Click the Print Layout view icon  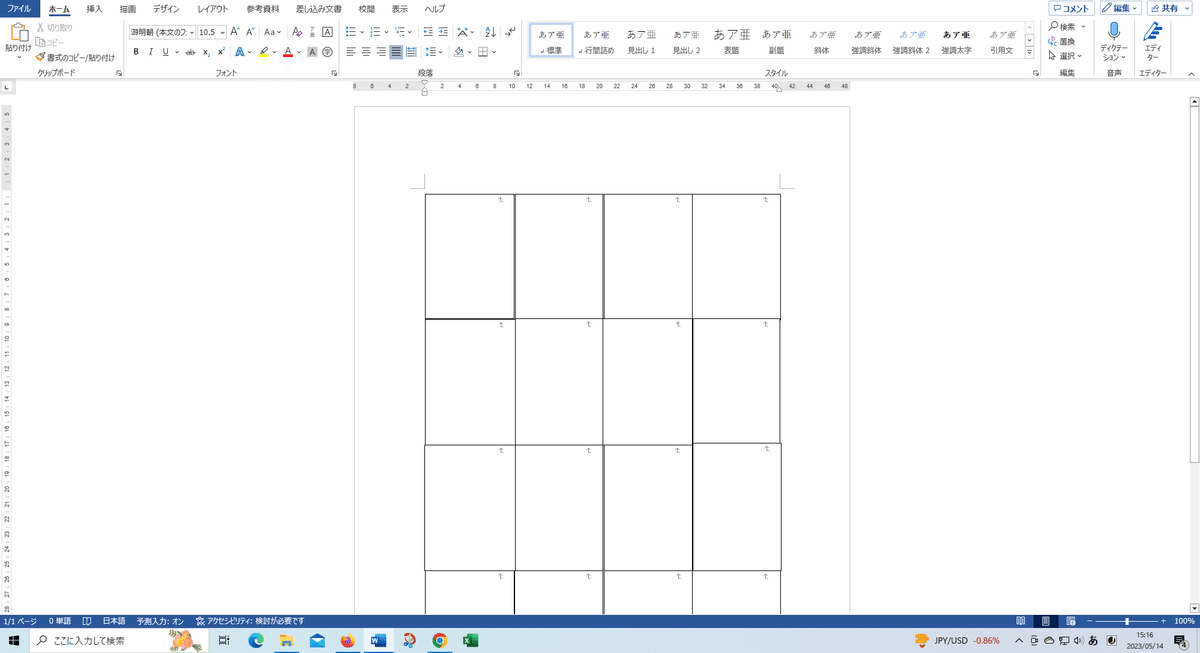(x=1044, y=621)
